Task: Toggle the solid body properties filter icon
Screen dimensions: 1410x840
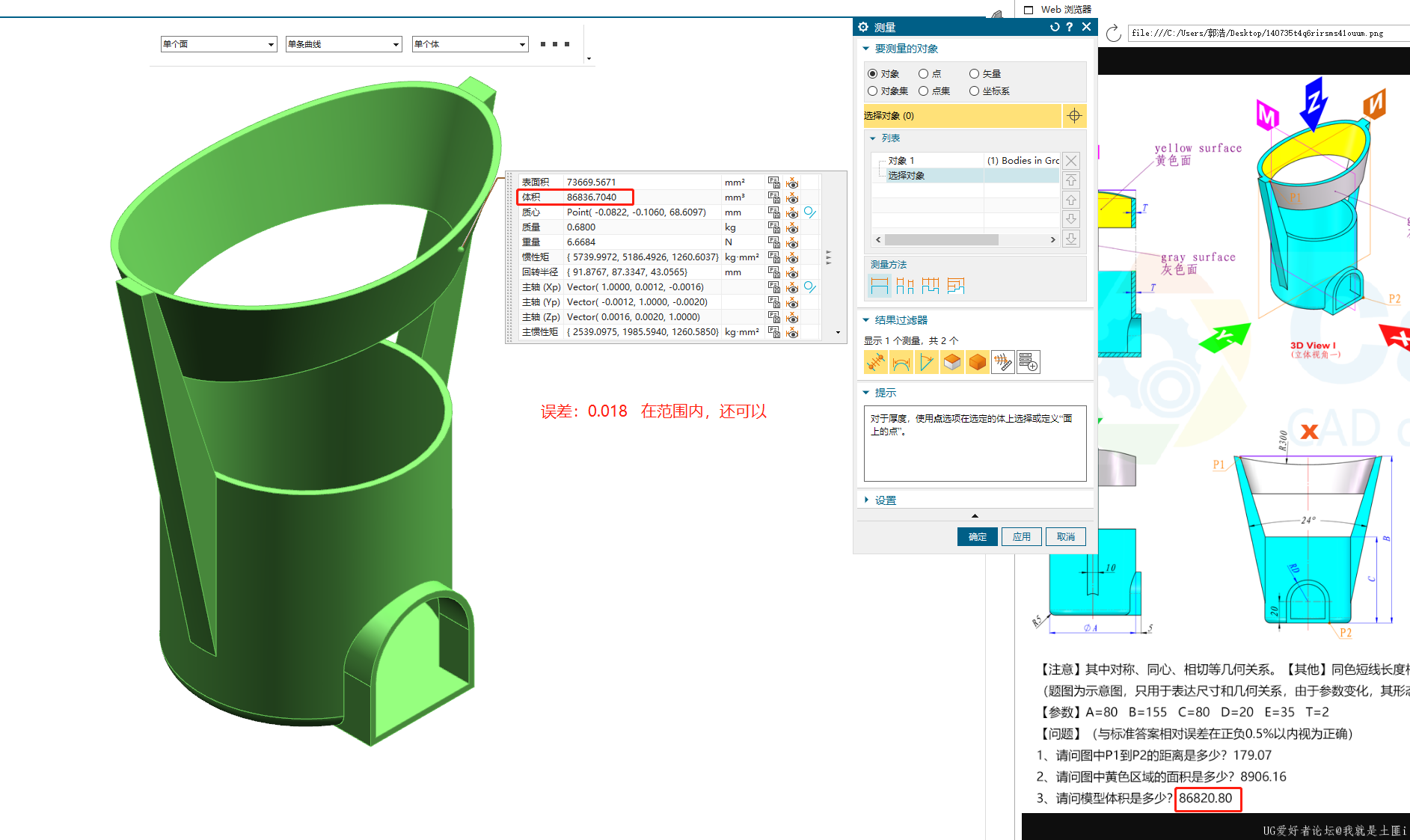Action: (978, 363)
